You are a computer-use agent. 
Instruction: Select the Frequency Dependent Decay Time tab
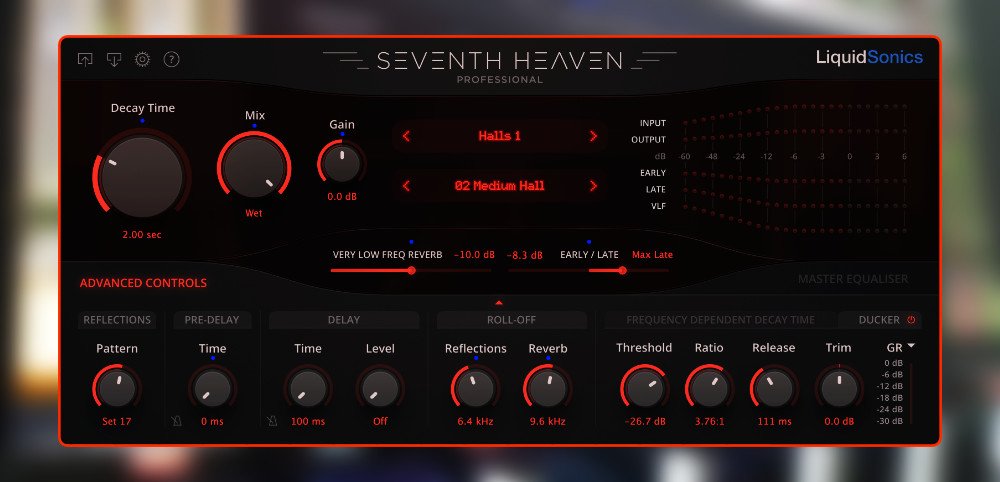coord(720,320)
